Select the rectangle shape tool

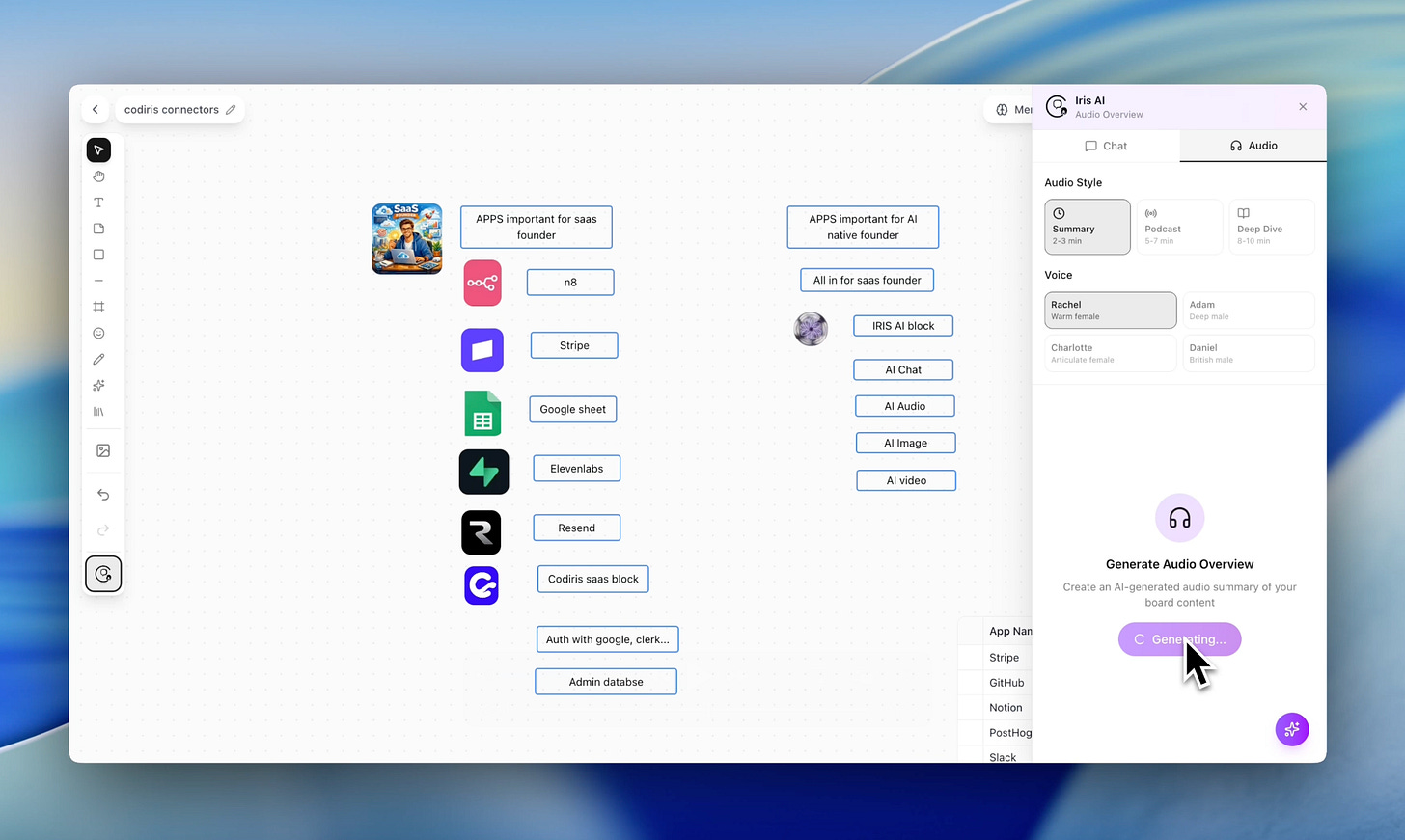pos(98,255)
